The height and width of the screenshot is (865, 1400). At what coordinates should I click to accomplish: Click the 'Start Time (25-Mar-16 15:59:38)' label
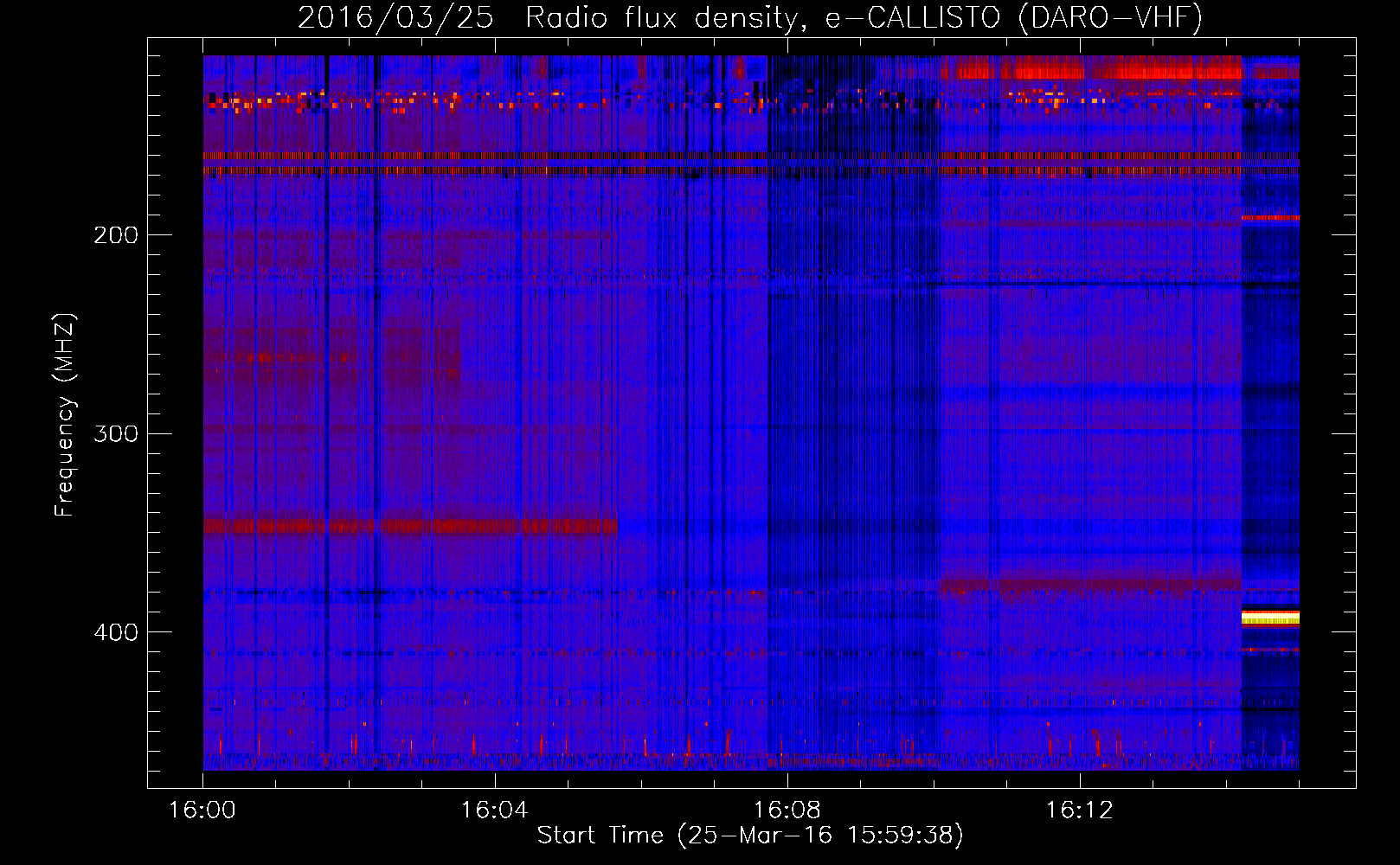750,836
